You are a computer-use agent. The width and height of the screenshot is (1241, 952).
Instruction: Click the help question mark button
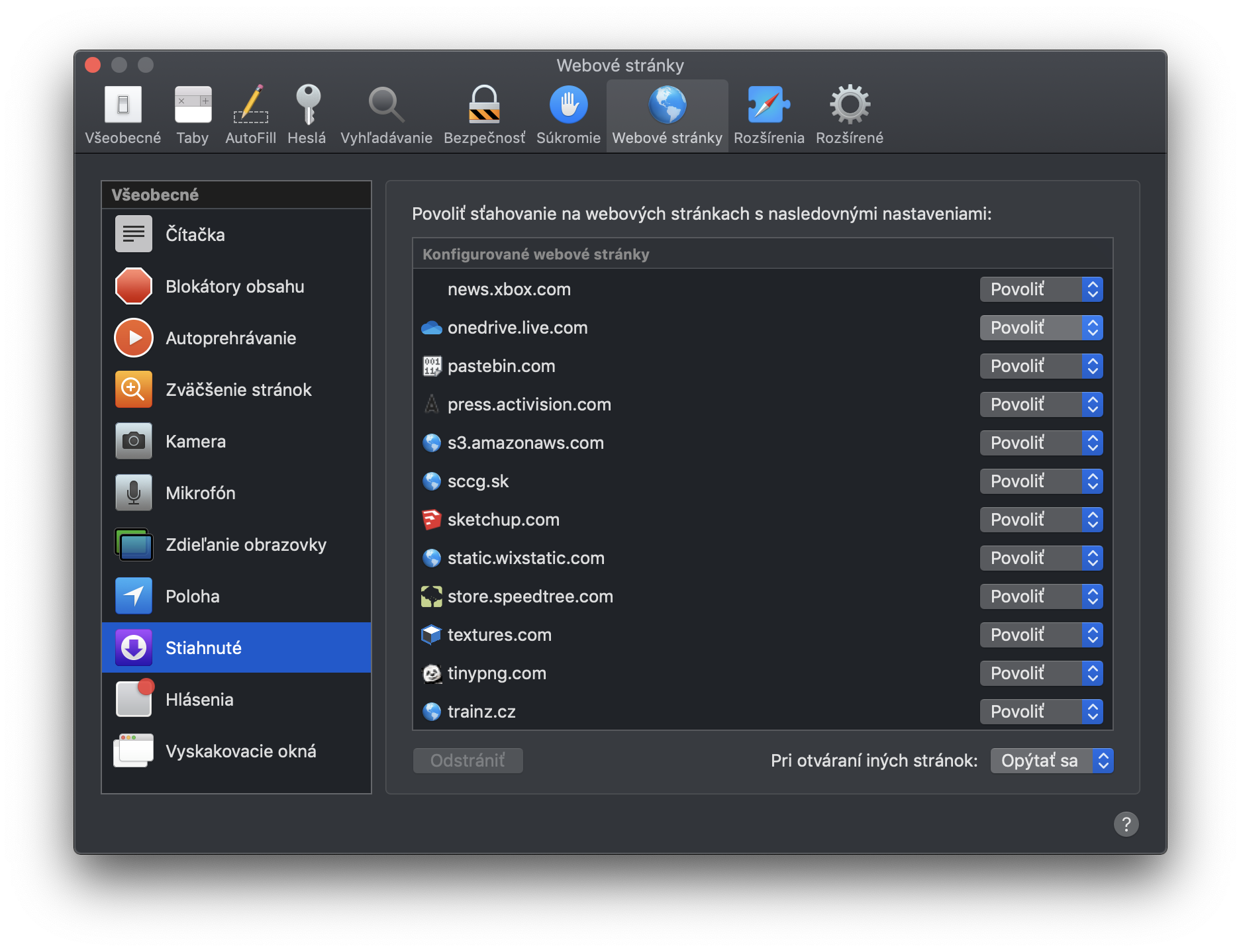1126,824
